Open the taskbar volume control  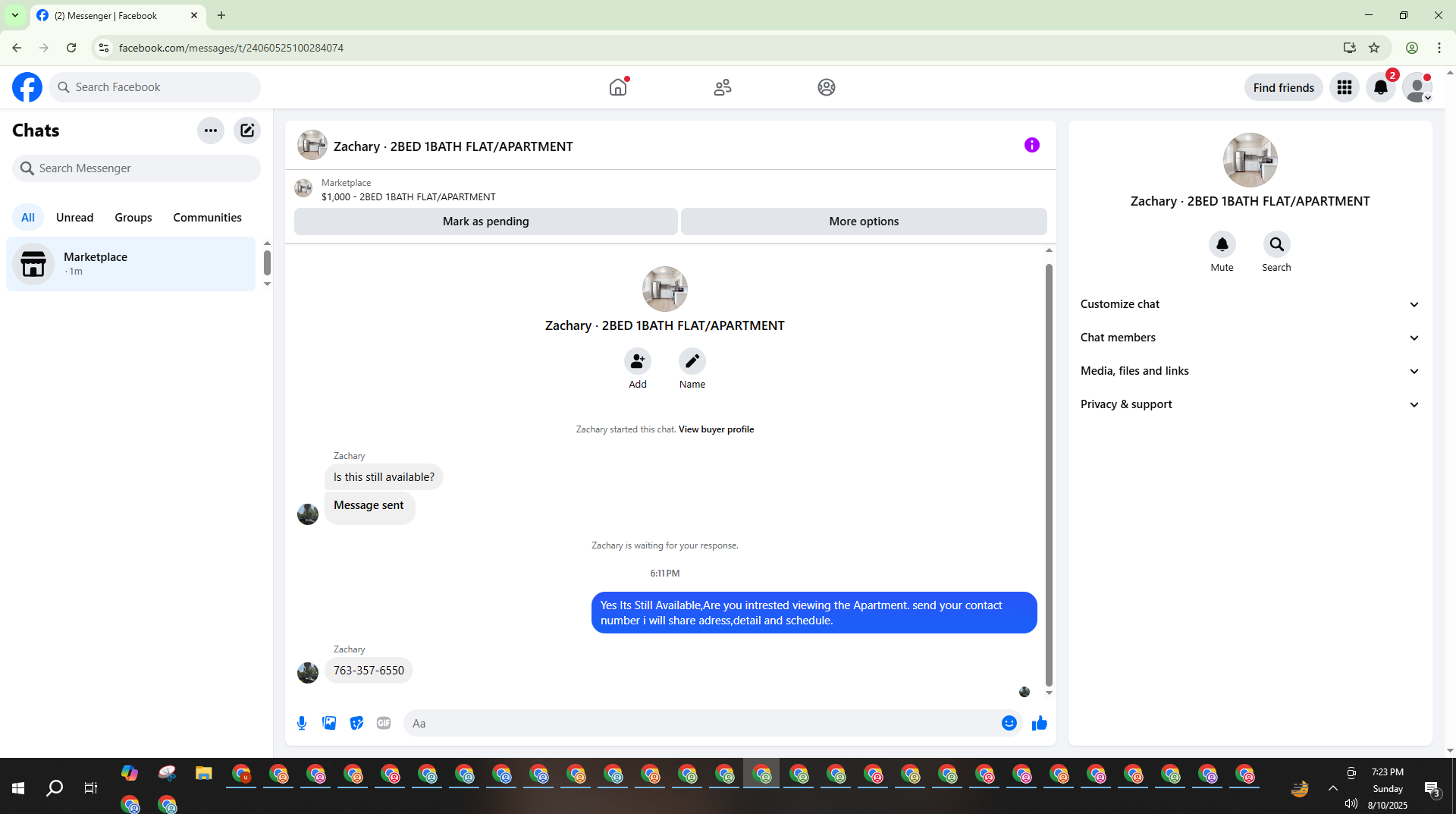1351,803
